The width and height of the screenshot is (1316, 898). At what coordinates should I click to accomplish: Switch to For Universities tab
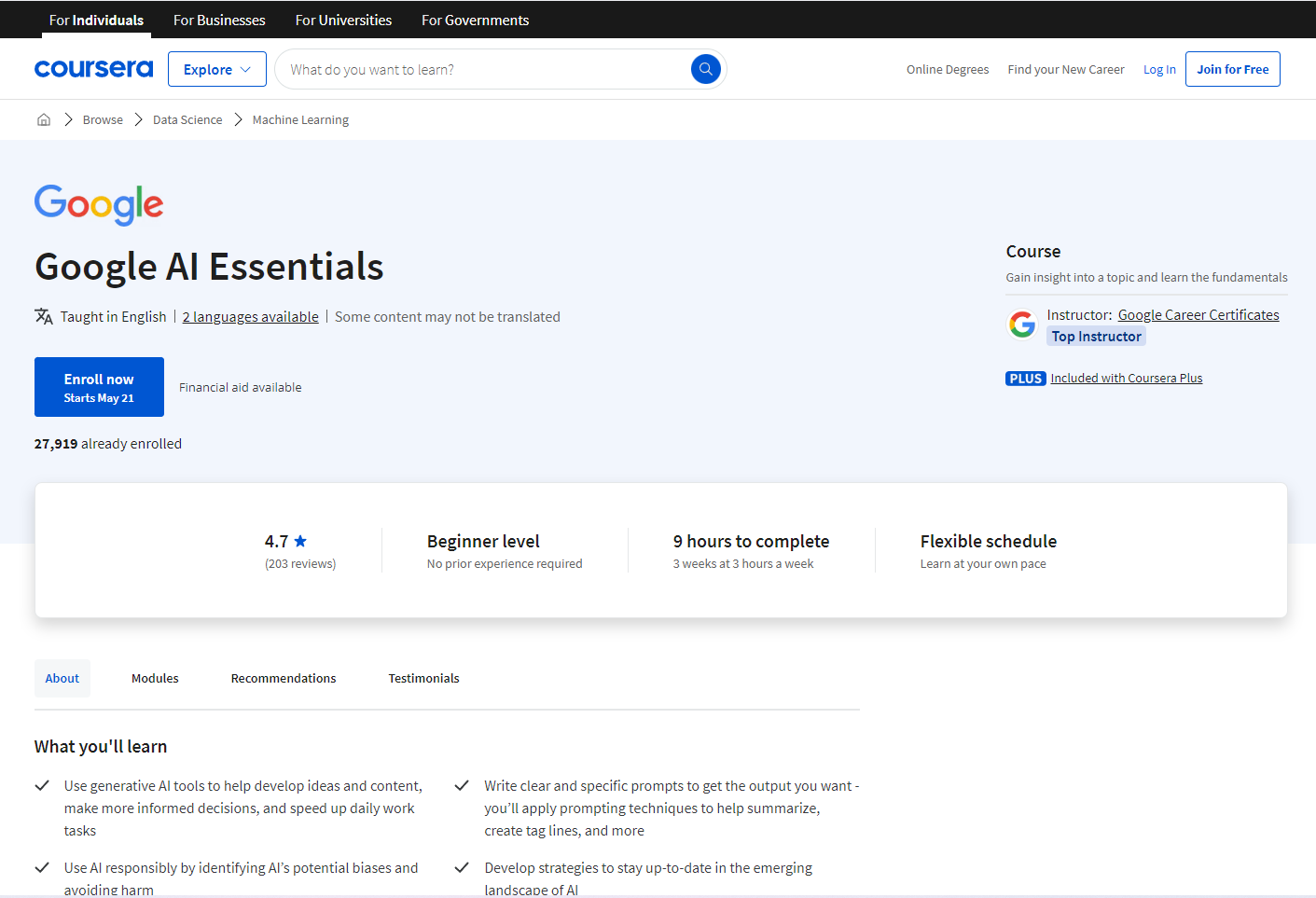[343, 20]
